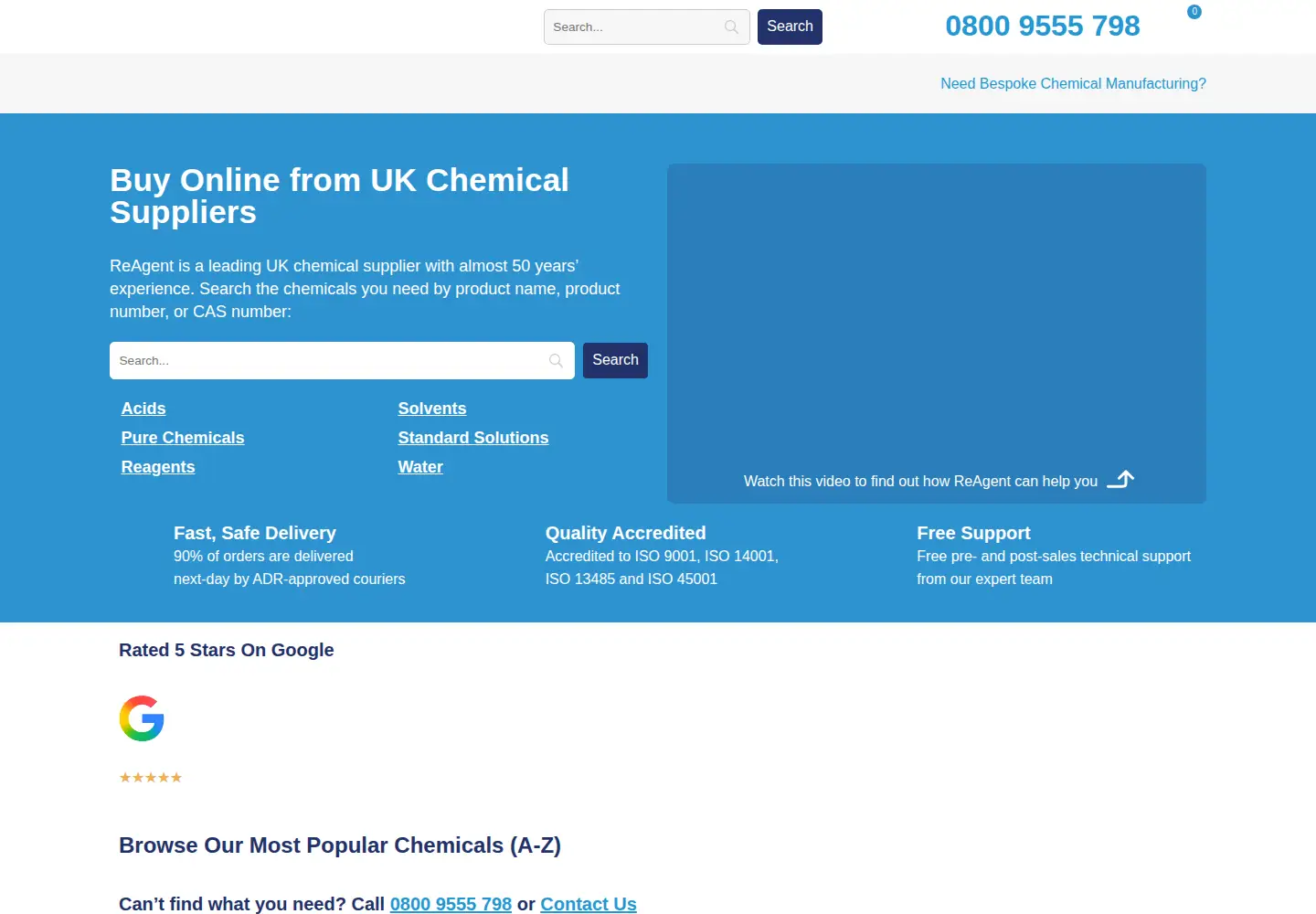Open the Water category link
This screenshot has height=914, width=1316.
click(420, 467)
